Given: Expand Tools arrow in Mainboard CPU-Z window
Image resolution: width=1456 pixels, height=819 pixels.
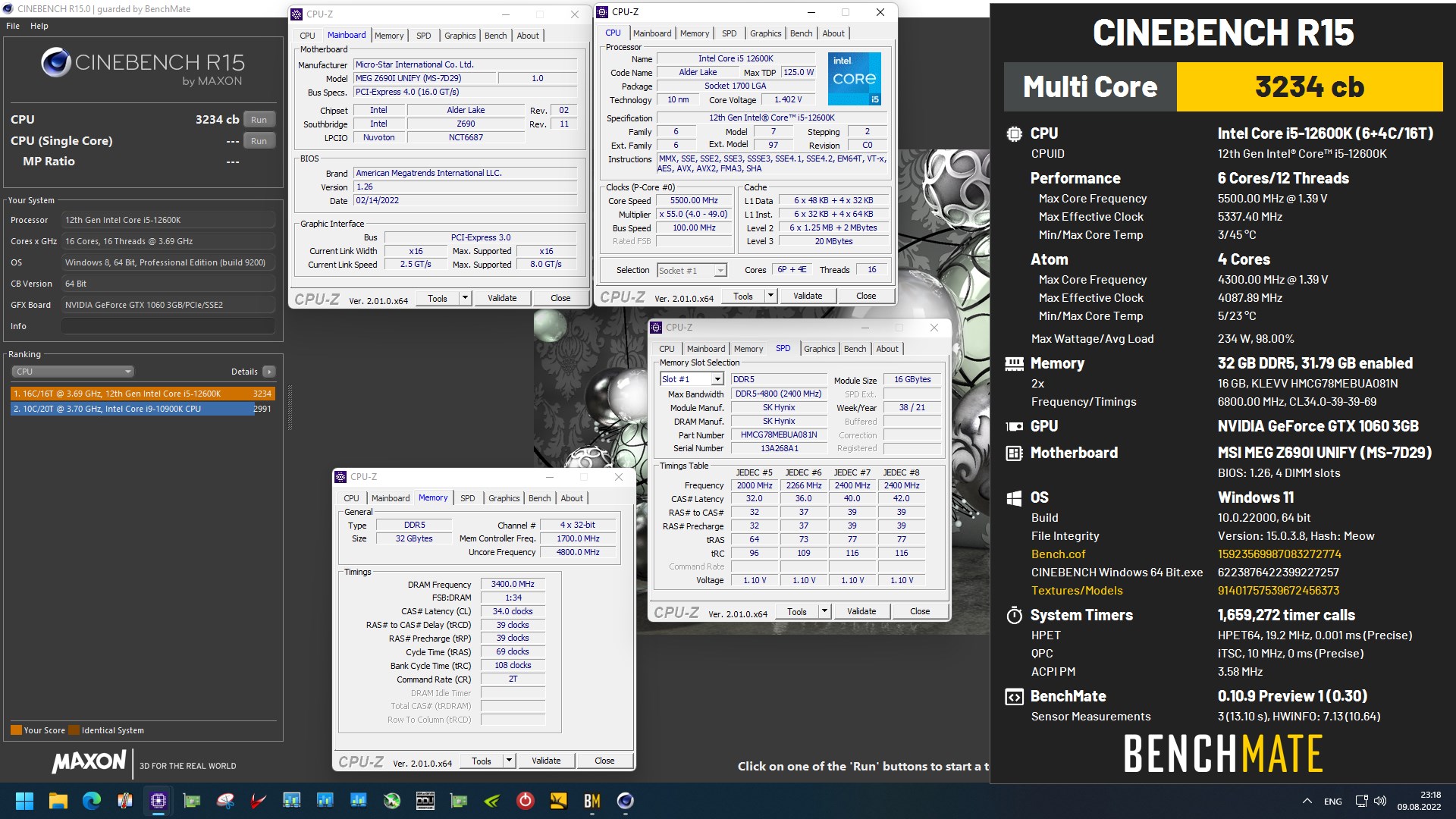Looking at the screenshot, I should pos(465,299).
